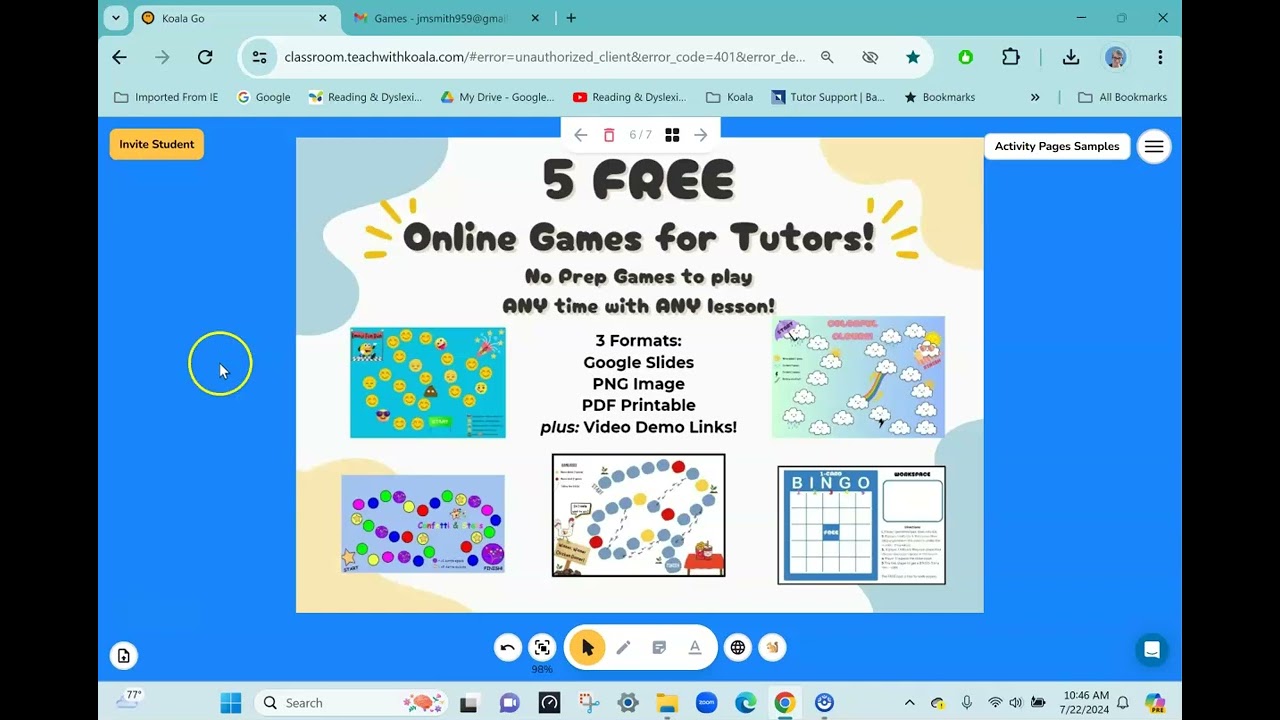Viewport: 1280px width, 720px height.
Task: Click the address bar URL
Action: 545,57
